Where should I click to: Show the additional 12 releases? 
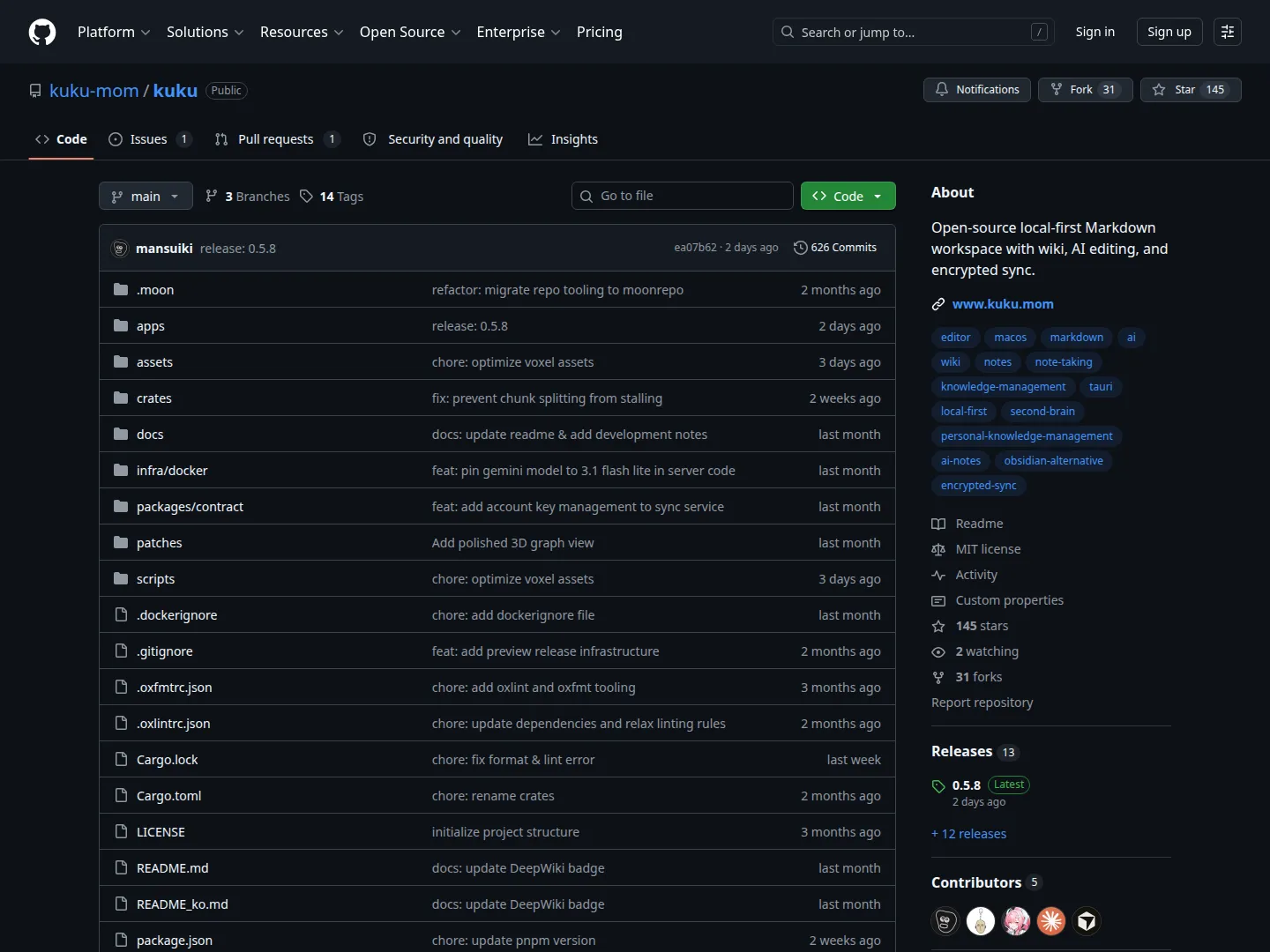[968, 834]
